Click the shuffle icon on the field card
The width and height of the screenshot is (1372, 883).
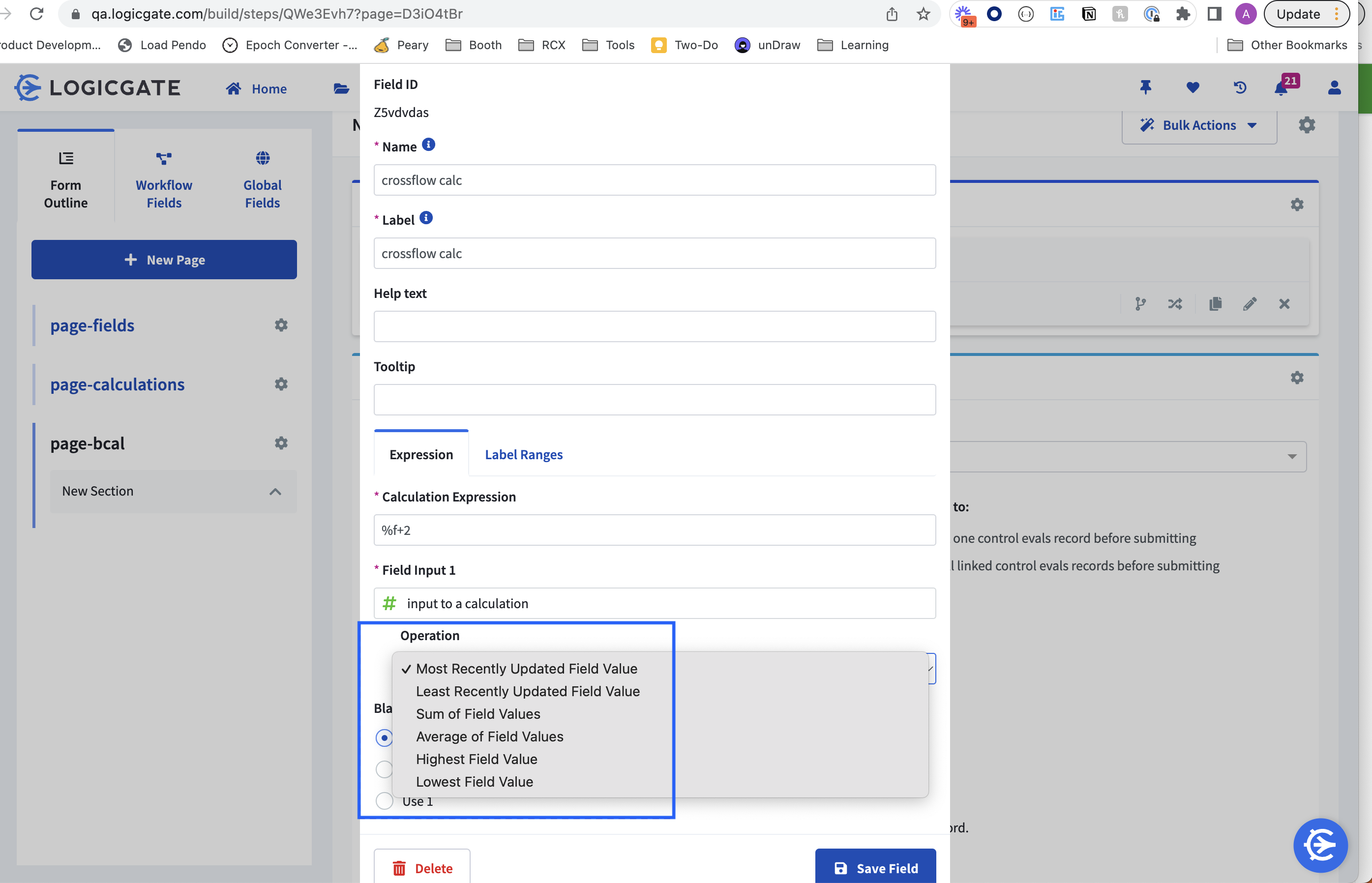pyautogui.click(x=1175, y=304)
